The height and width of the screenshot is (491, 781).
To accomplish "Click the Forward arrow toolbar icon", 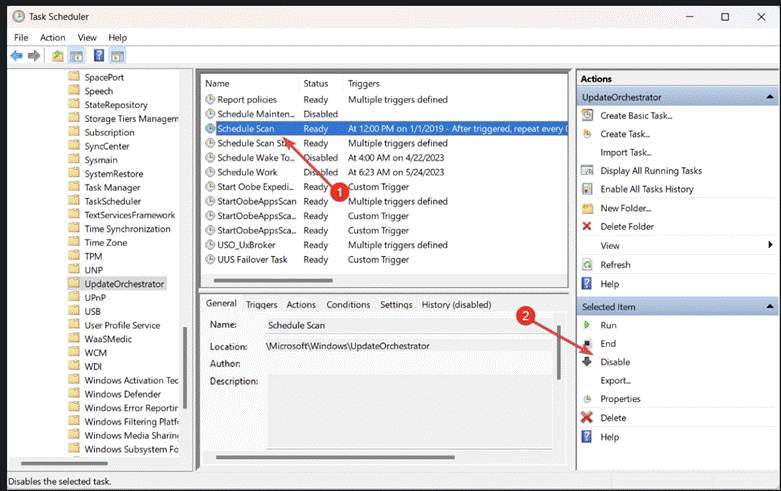I will point(34,56).
